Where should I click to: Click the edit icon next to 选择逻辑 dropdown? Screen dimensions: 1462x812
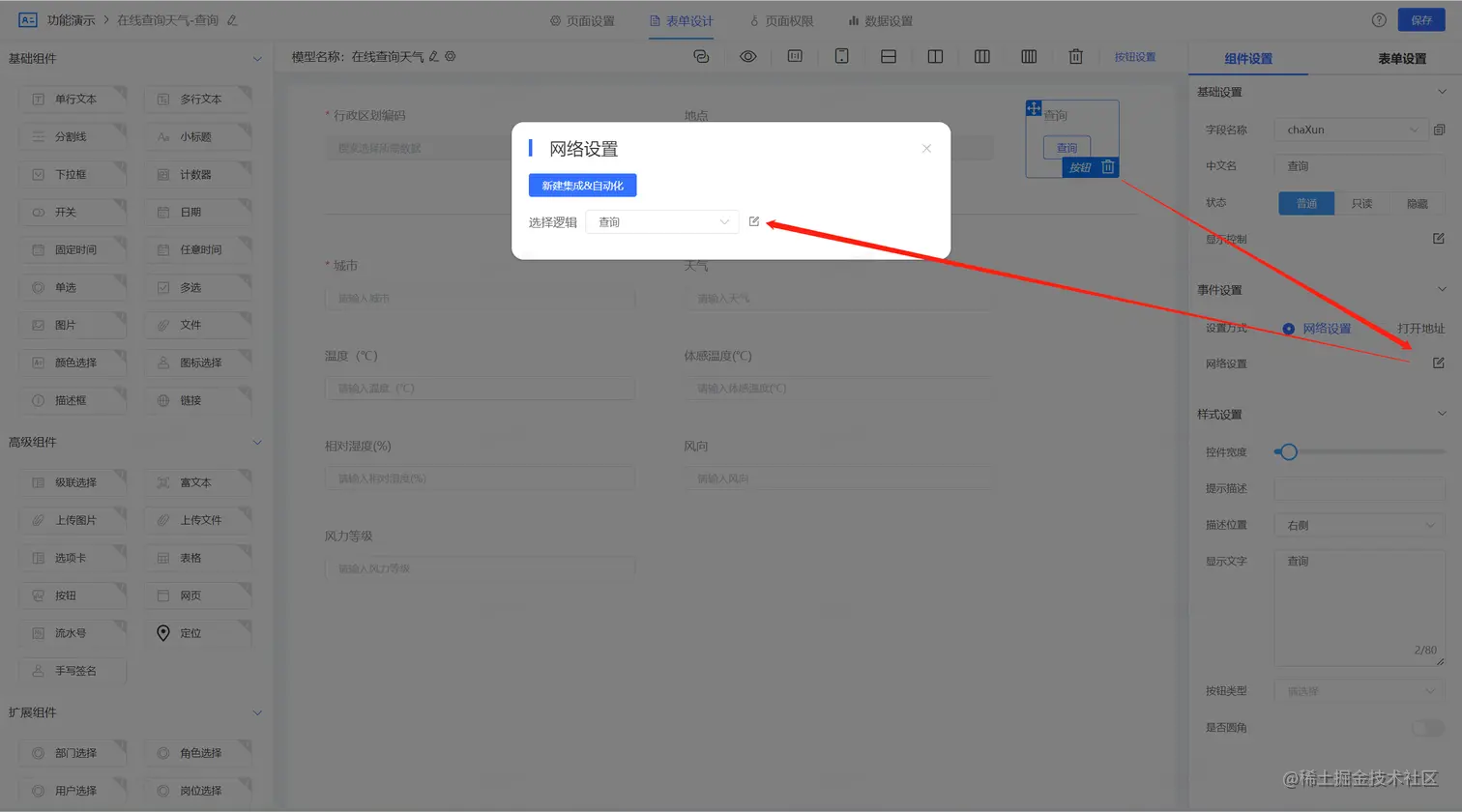click(x=754, y=221)
